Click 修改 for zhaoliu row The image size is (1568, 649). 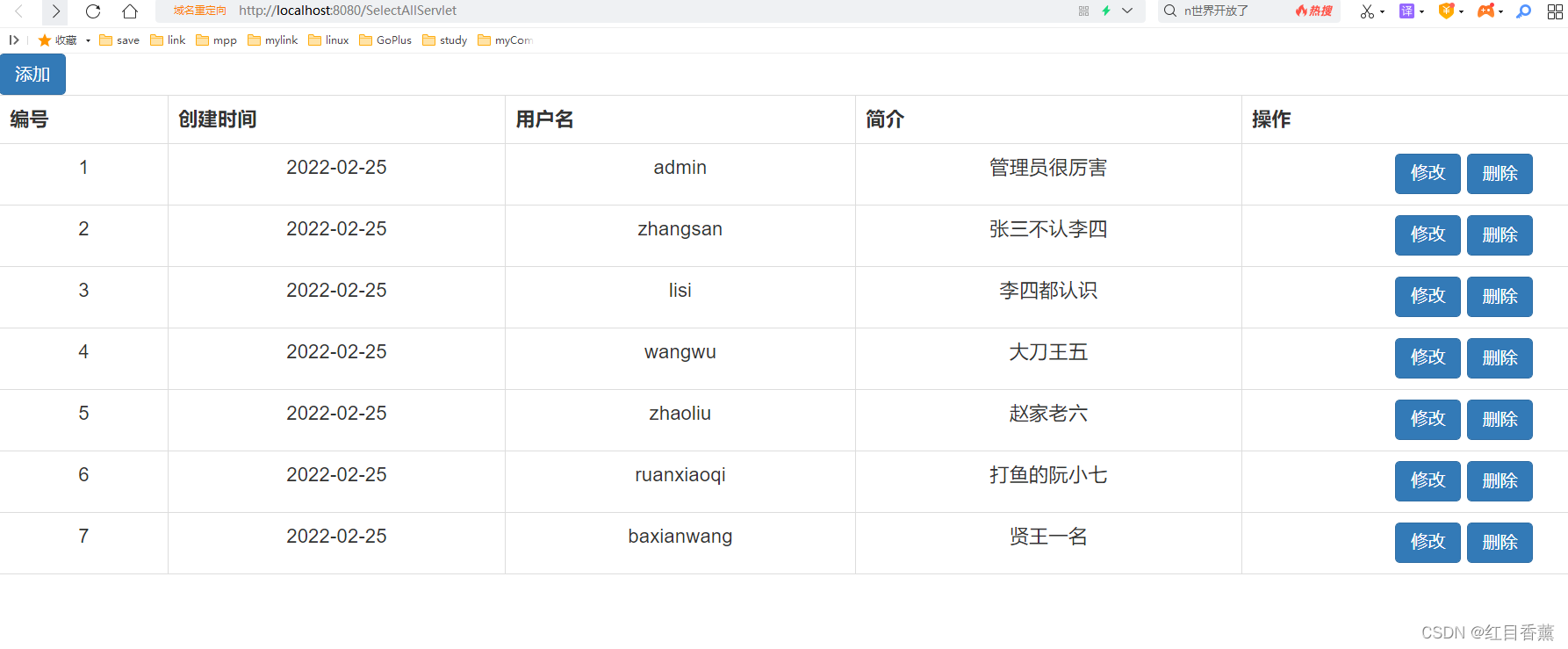(1428, 420)
